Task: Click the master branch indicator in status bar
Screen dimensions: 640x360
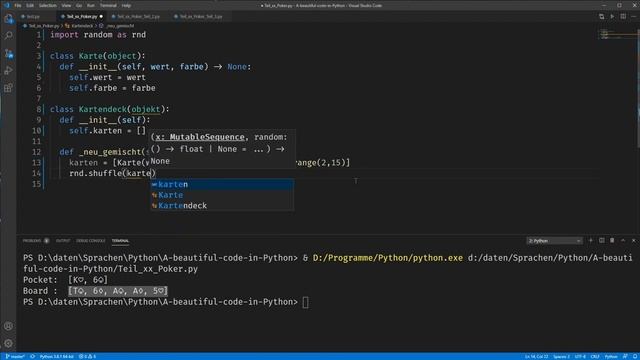Action: click(x=15, y=356)
